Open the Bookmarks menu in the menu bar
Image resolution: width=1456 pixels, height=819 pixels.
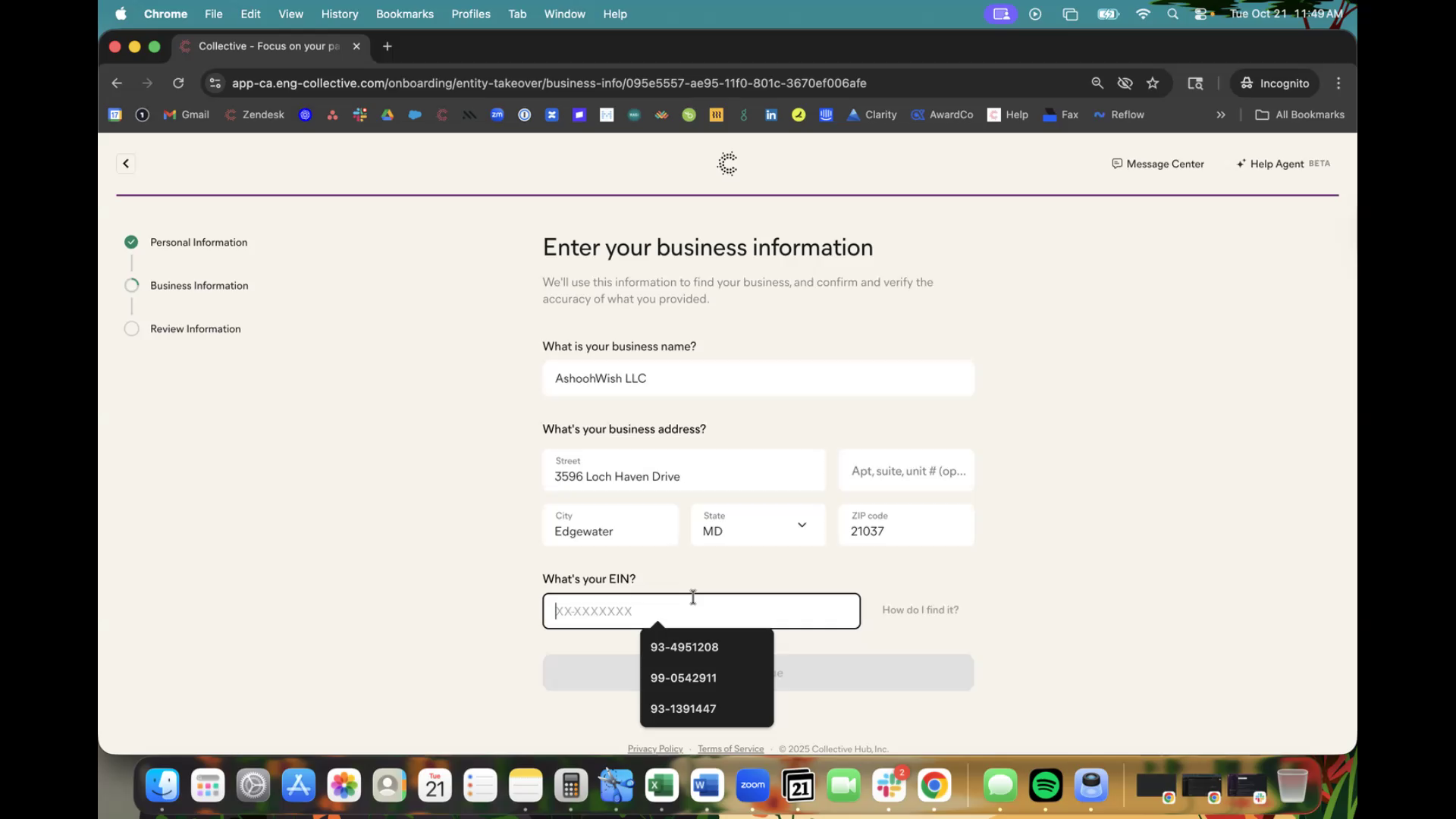[x=404, y=14]
